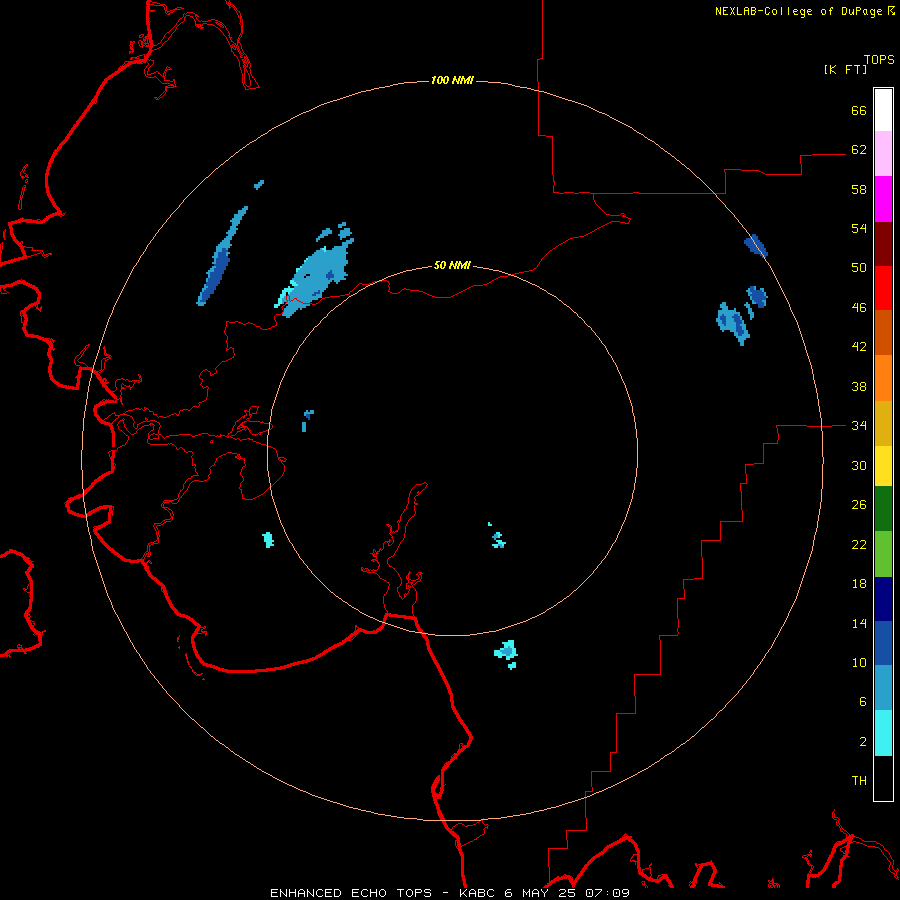The image size is (900, 900).
Task: Click the 18 value on the legend
Action: (x=859, y=584)
